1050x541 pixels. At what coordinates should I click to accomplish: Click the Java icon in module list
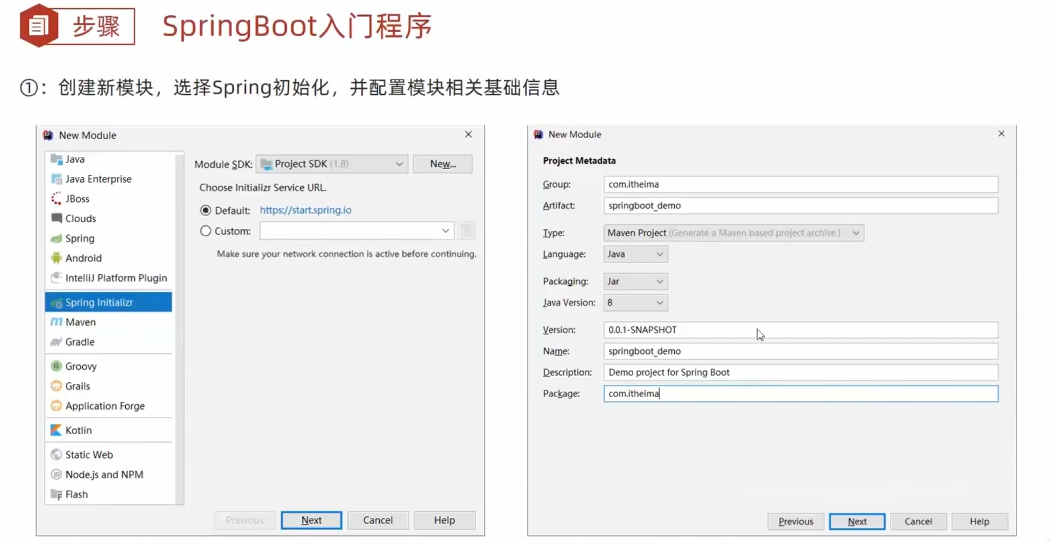pos(56,159)
